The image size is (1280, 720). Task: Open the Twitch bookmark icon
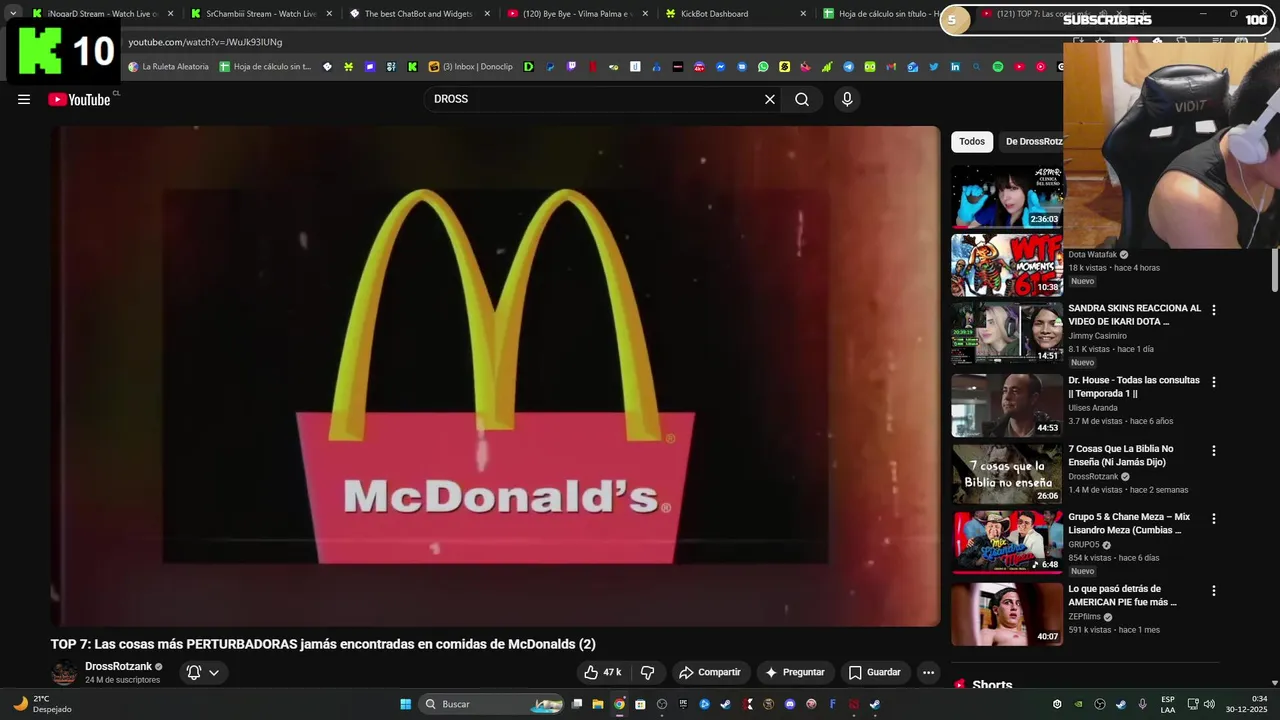coord(572,67)
